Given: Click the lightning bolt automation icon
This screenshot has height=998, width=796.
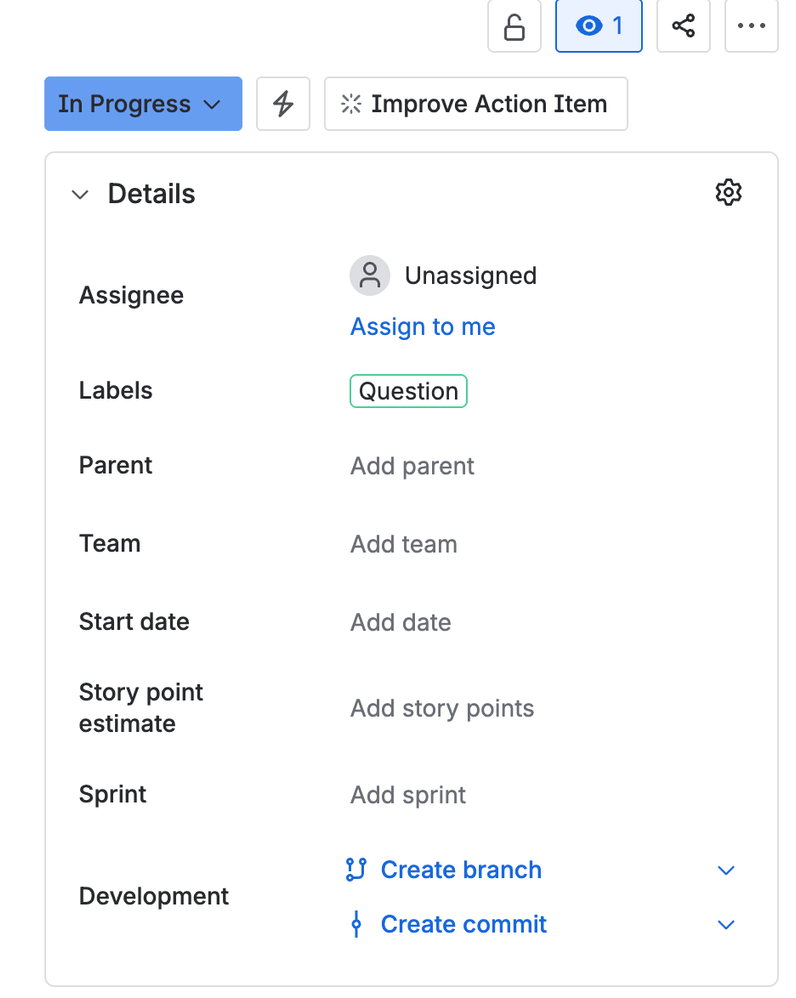Looking at the screenshot, I should pyautogui.click(x=283, y=104).
